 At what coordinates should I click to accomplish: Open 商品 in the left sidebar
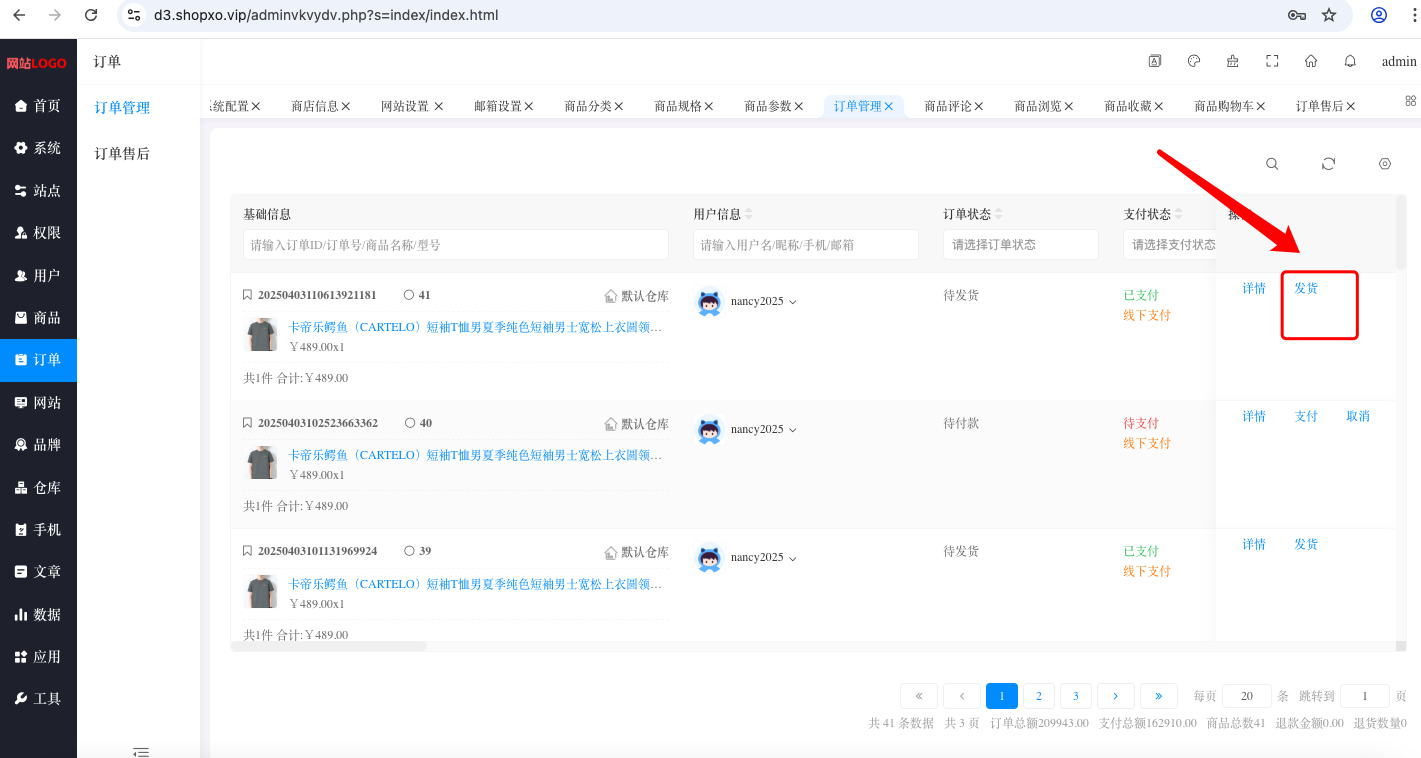click(x=38, y=317)
